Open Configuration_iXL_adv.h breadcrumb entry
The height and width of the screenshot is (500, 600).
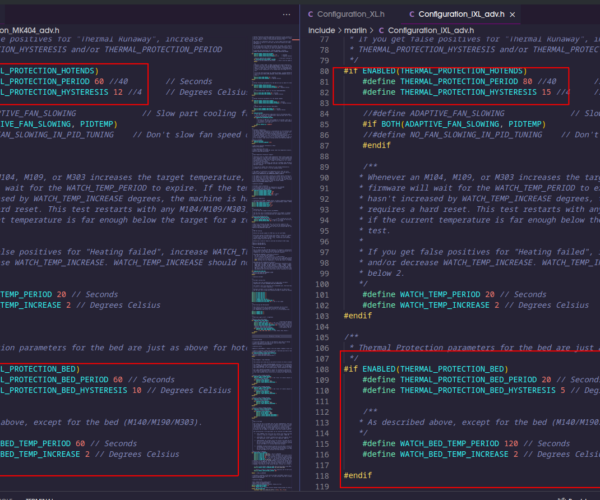tap(430, 30)
